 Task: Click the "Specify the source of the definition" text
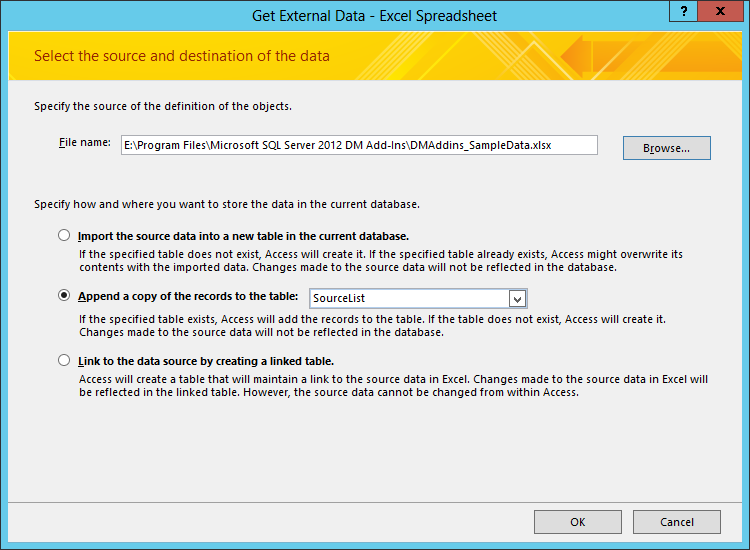(163, 105)
